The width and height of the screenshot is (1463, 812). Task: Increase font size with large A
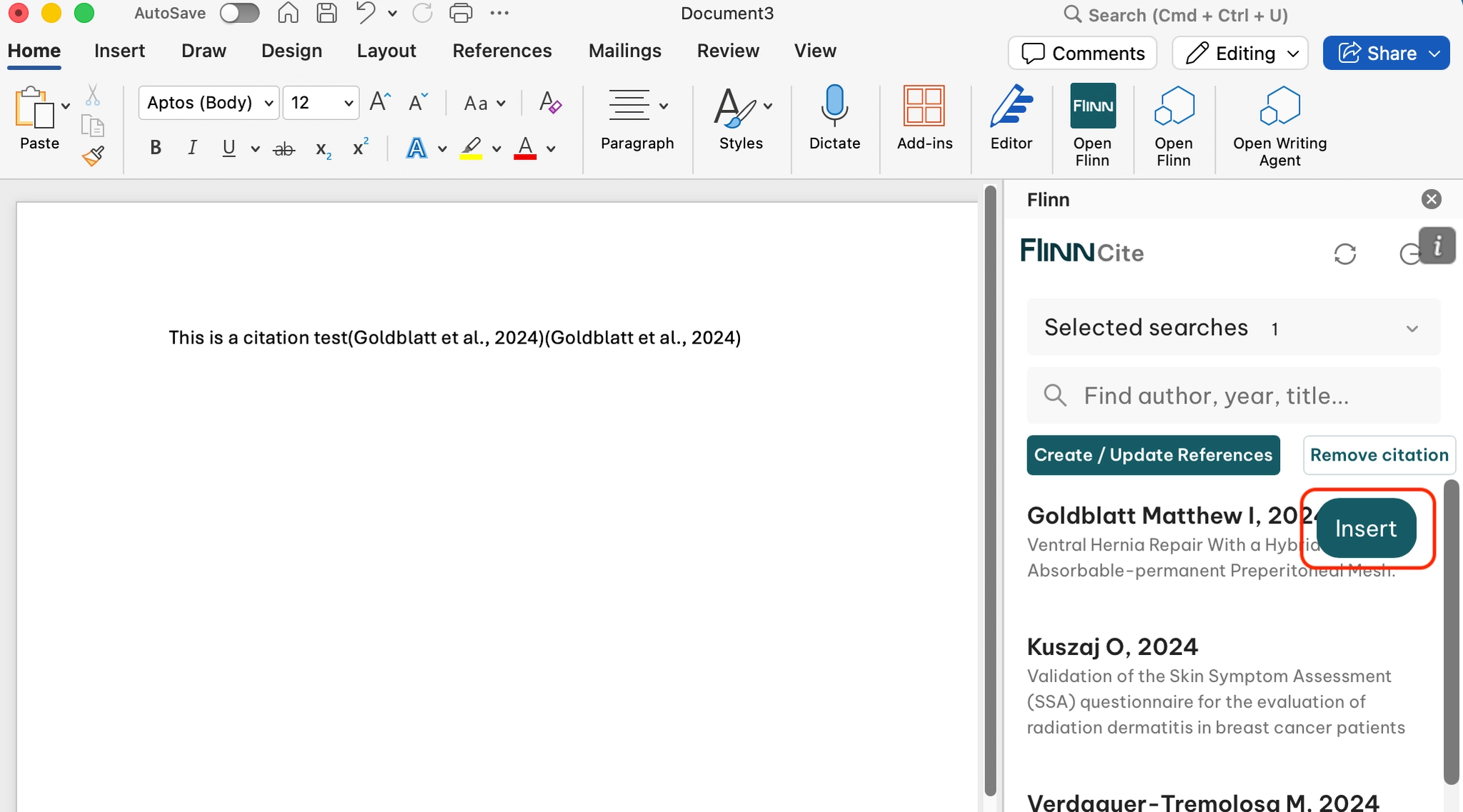point(380,102)
